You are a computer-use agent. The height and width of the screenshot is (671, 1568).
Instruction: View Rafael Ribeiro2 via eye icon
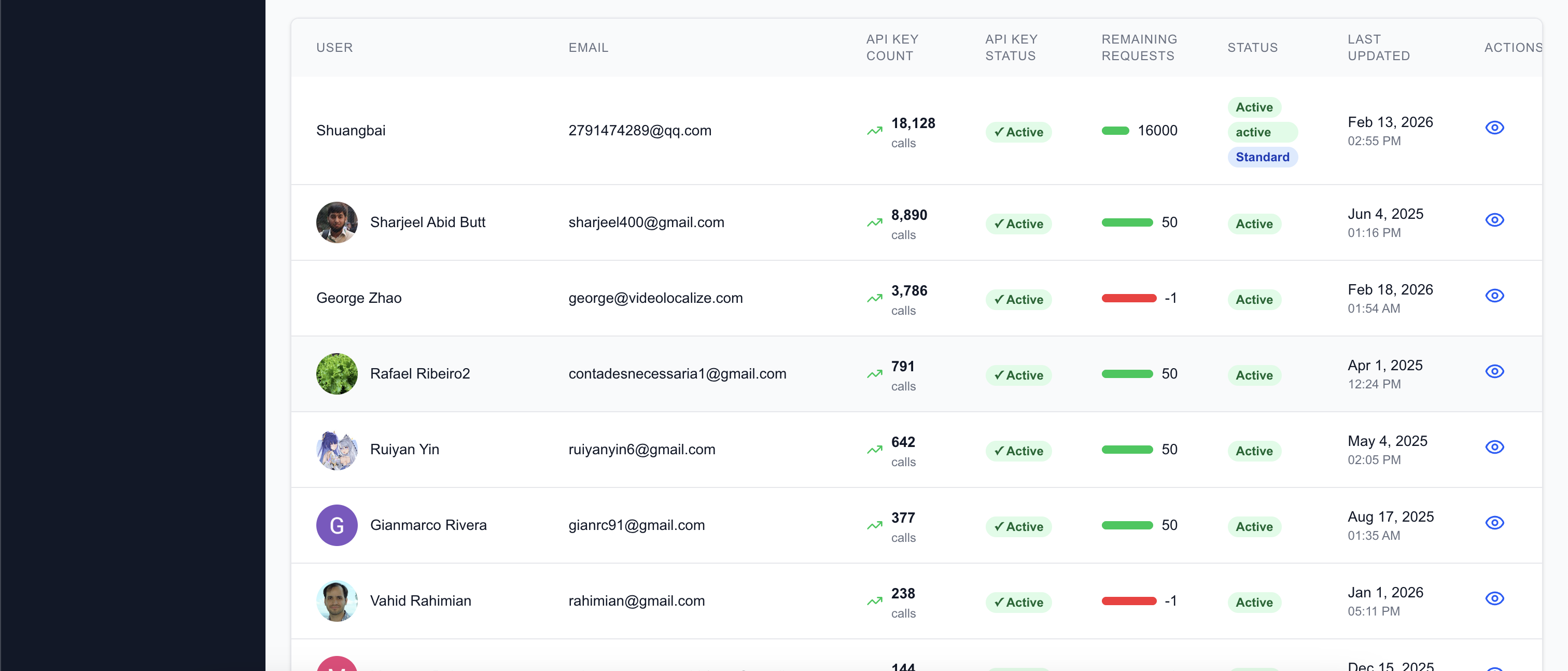coord(1494,371)
